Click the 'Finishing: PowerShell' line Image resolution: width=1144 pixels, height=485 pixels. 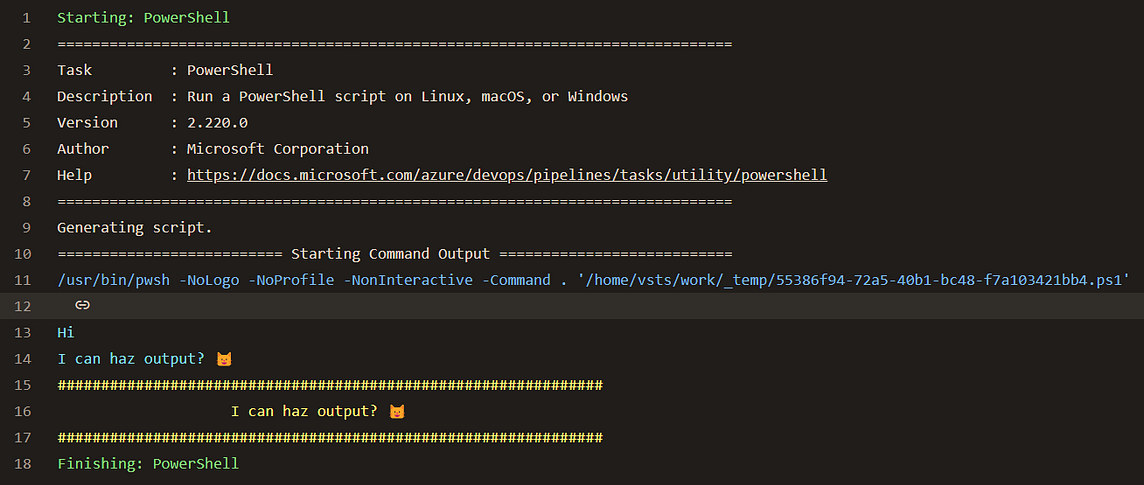[x=147, y=464]
